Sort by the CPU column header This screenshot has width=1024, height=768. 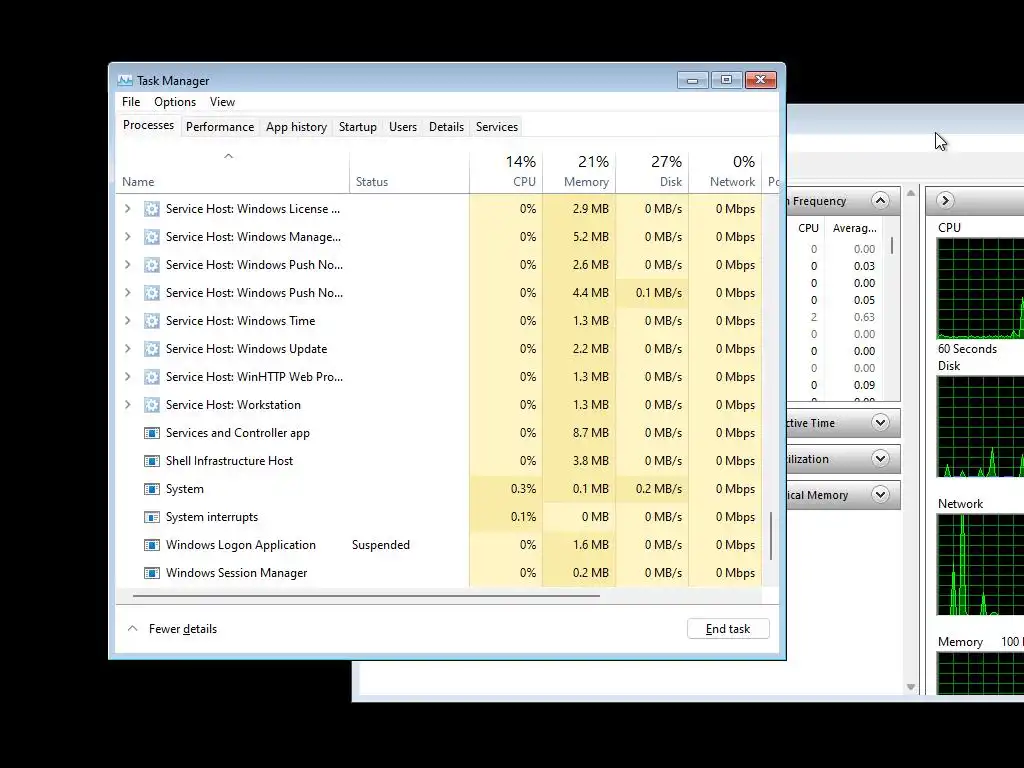click(506, 173)
